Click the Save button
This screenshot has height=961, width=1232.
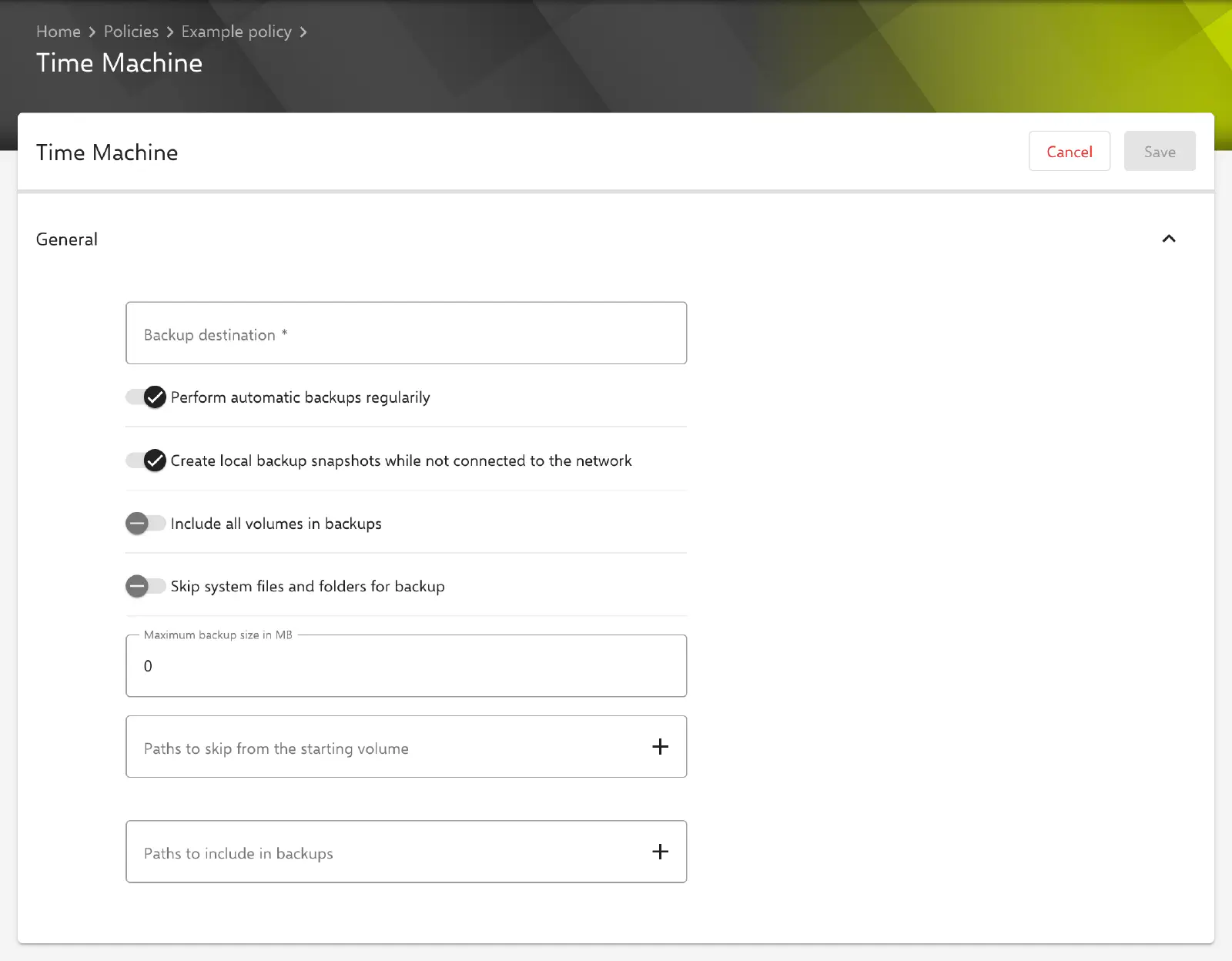[x=1160, y=152]
